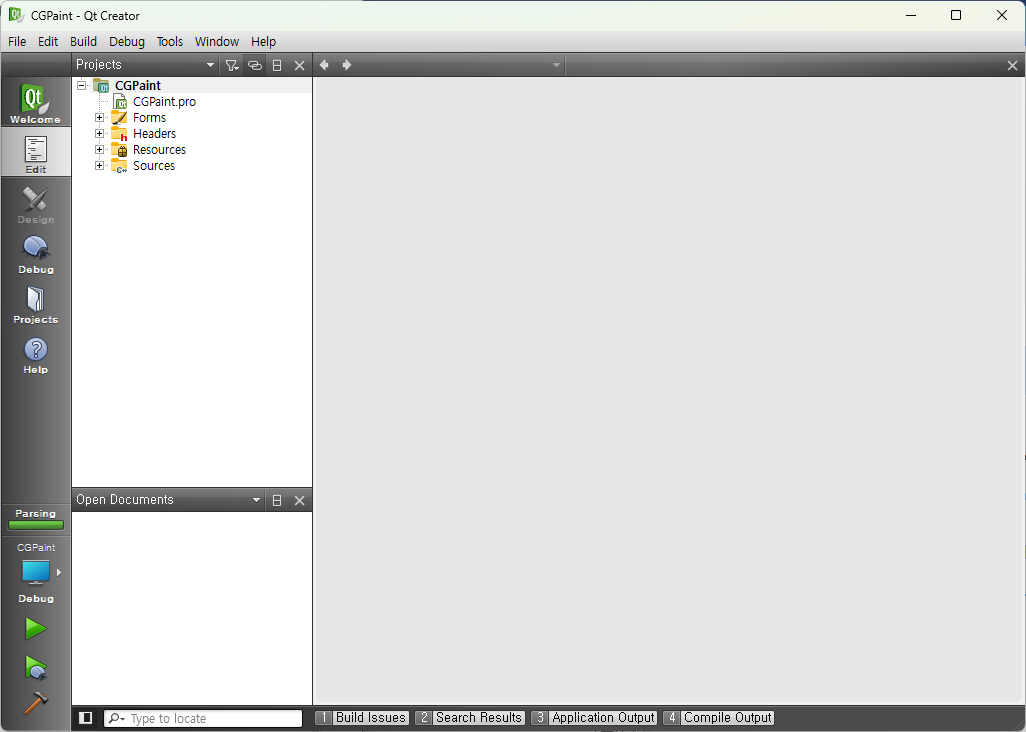Build project with the hammer icon

coord(35,703)
